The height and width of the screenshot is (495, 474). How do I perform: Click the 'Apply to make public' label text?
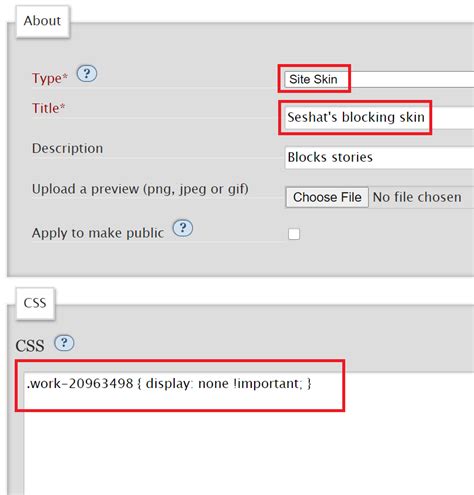click(98, 233)
